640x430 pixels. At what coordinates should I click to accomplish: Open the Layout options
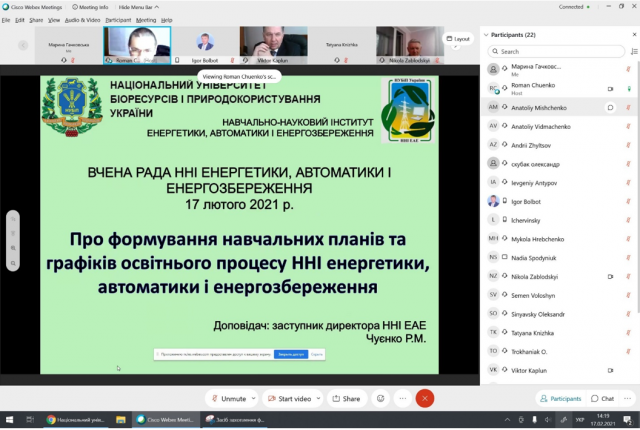click(x=458, y=39)
